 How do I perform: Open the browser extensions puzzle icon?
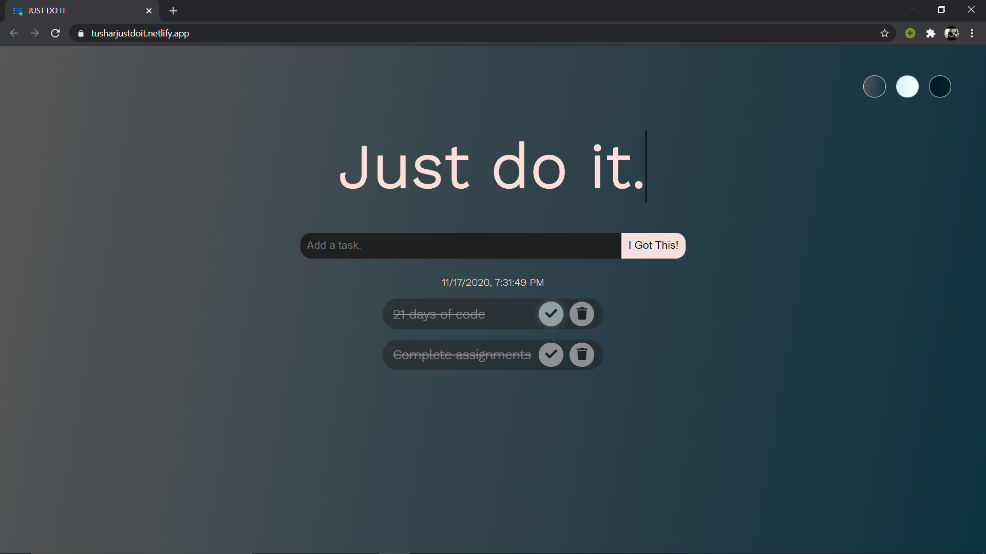click(x=931, y=33)
